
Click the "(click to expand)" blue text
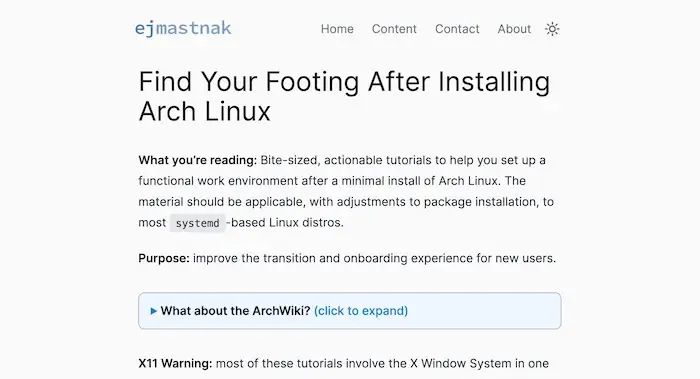[x=361, y=311]
